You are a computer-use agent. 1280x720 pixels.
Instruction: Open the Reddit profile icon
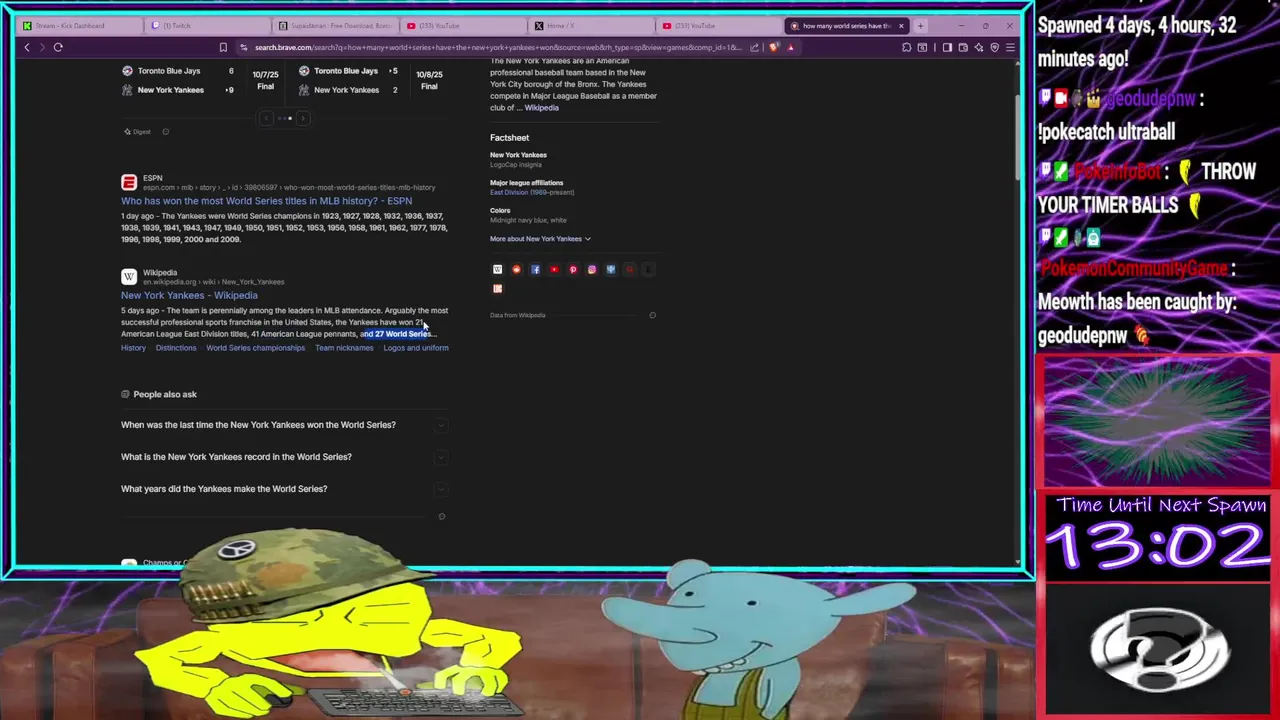(516, 269)
